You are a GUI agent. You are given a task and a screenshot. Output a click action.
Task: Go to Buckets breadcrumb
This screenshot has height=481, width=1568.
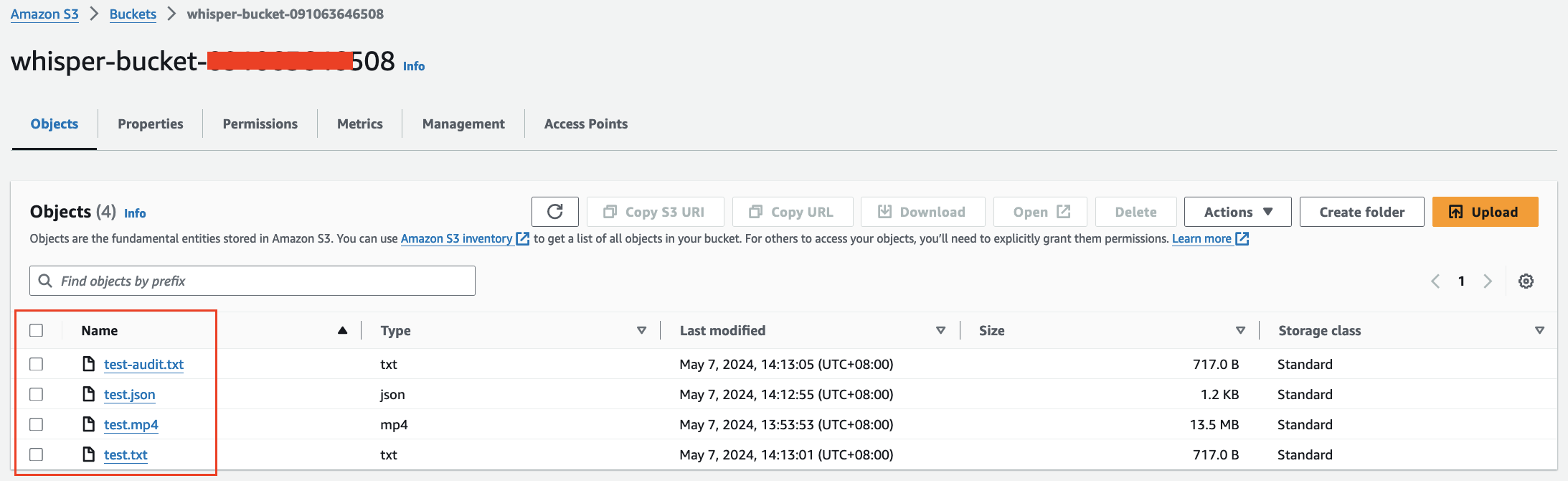[x=133, y=14]
